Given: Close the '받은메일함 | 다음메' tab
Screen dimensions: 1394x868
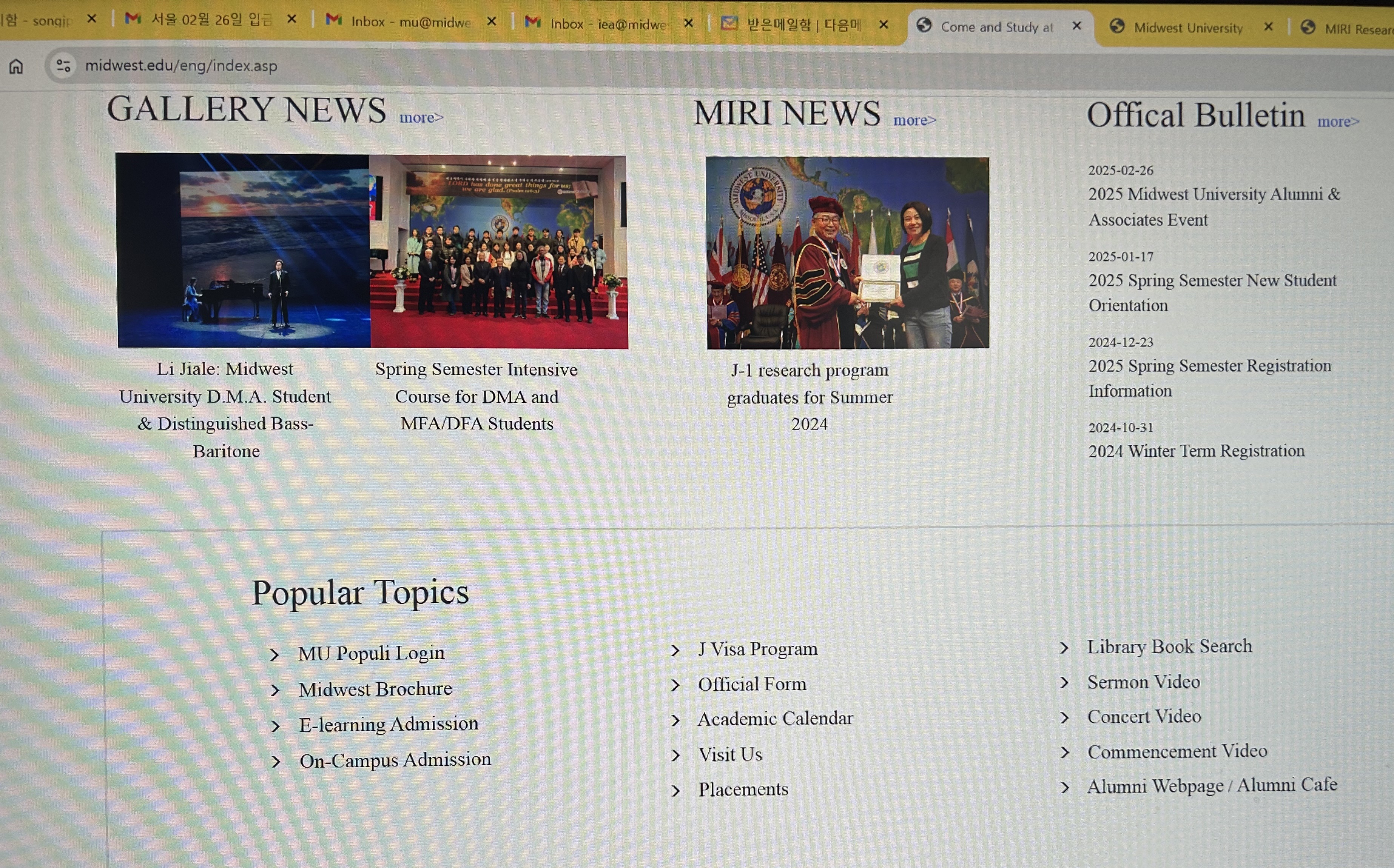Looking at the screenshot, I should (884, 25).
